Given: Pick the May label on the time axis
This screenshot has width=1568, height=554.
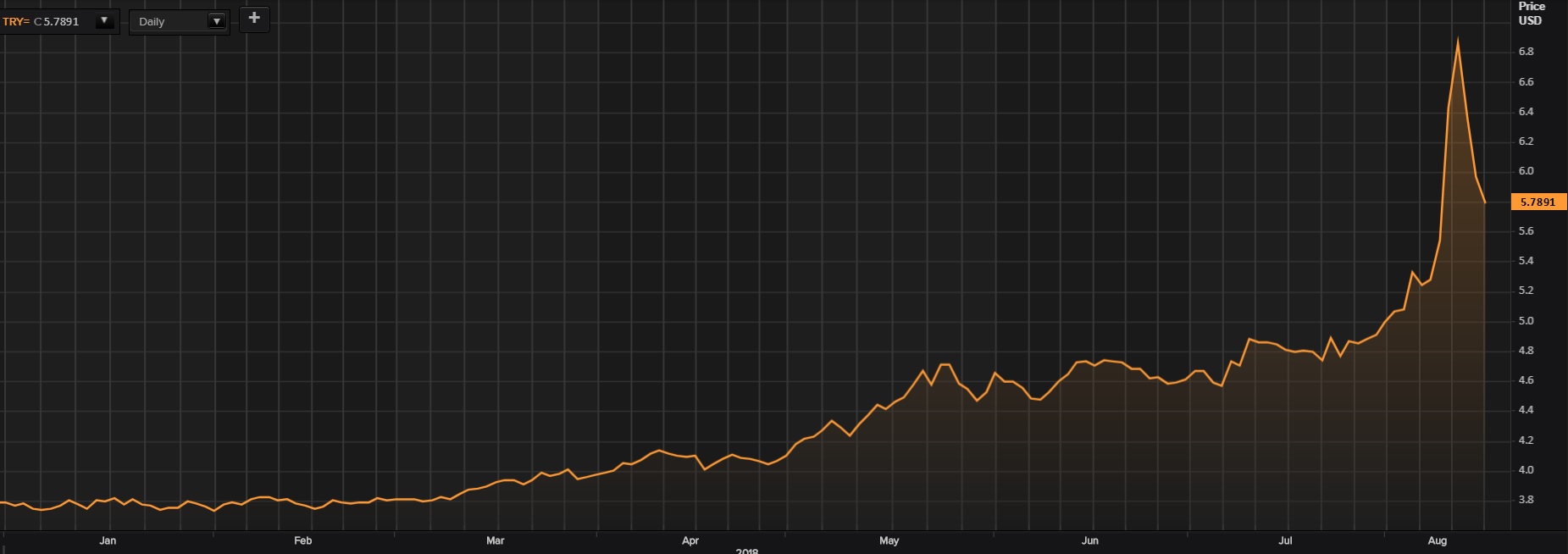Looking at the screenshot, I should point(889,540).
